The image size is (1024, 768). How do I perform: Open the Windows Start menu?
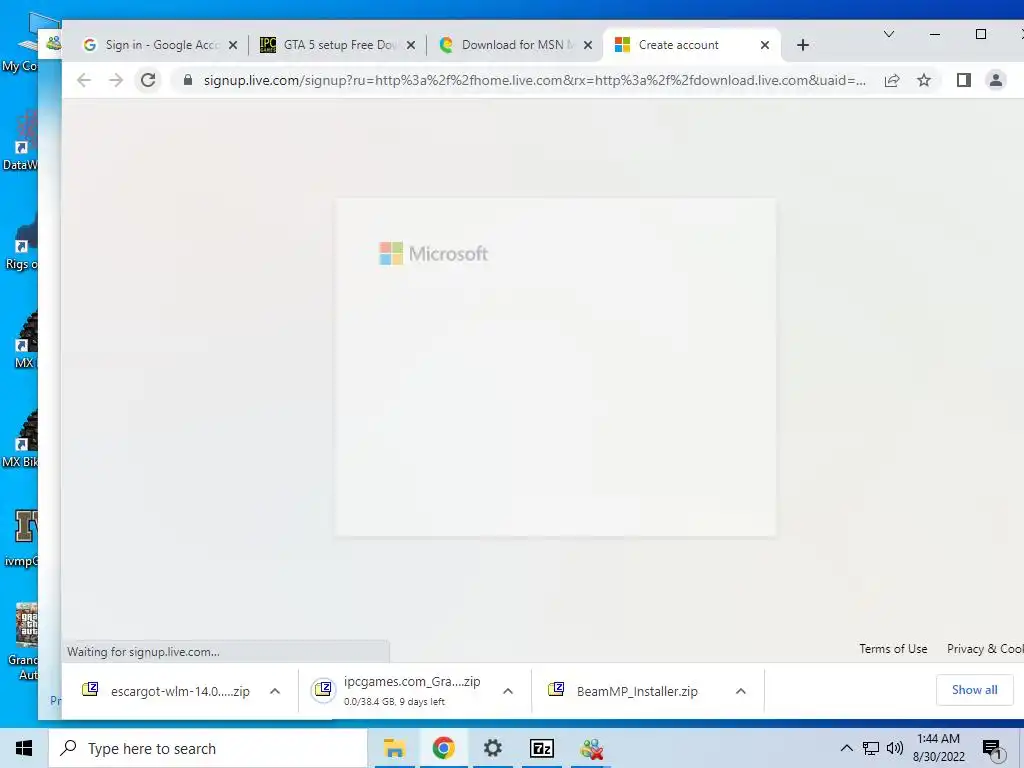(x=24, y=748)
